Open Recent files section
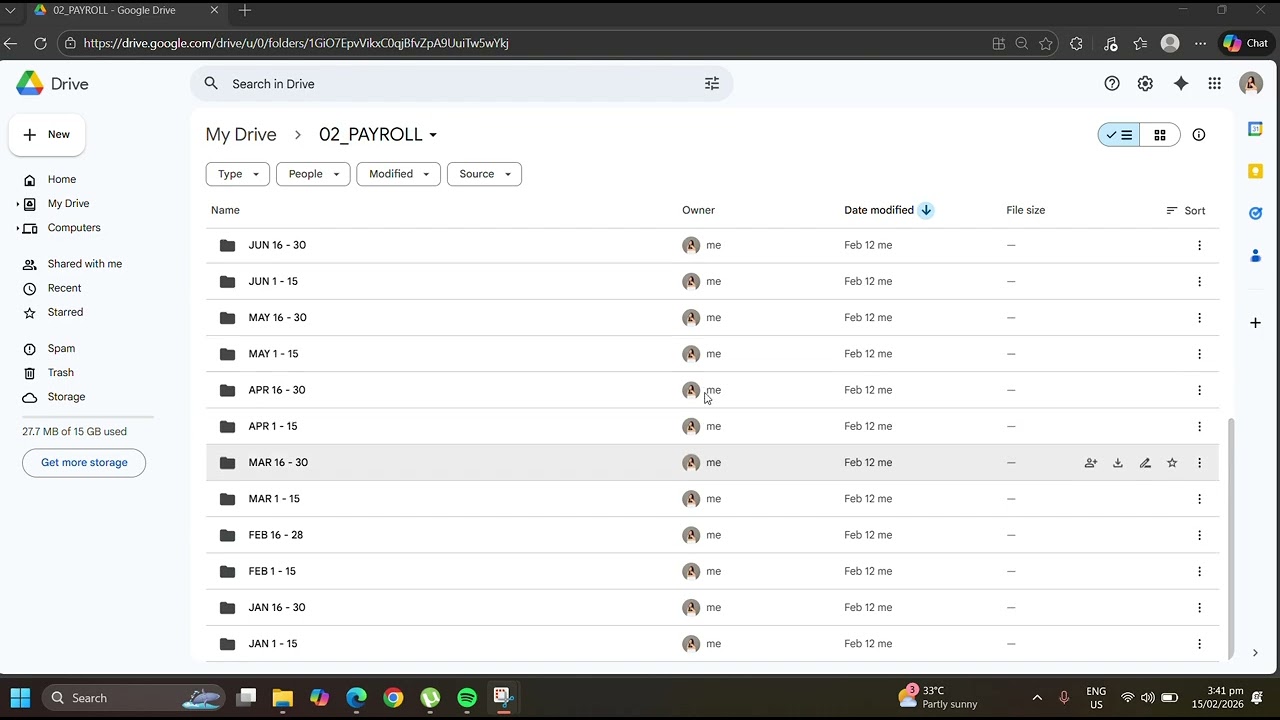 pyautogui.click(x=64, y=288)
